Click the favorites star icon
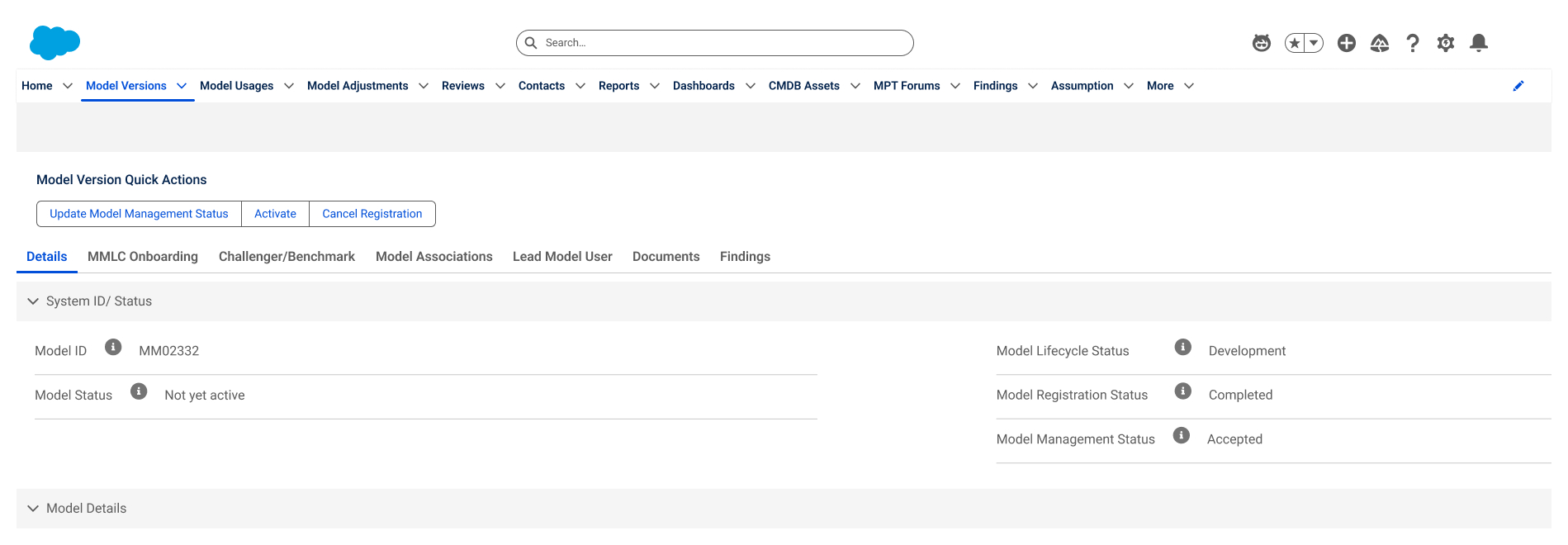 (1295, 43)
